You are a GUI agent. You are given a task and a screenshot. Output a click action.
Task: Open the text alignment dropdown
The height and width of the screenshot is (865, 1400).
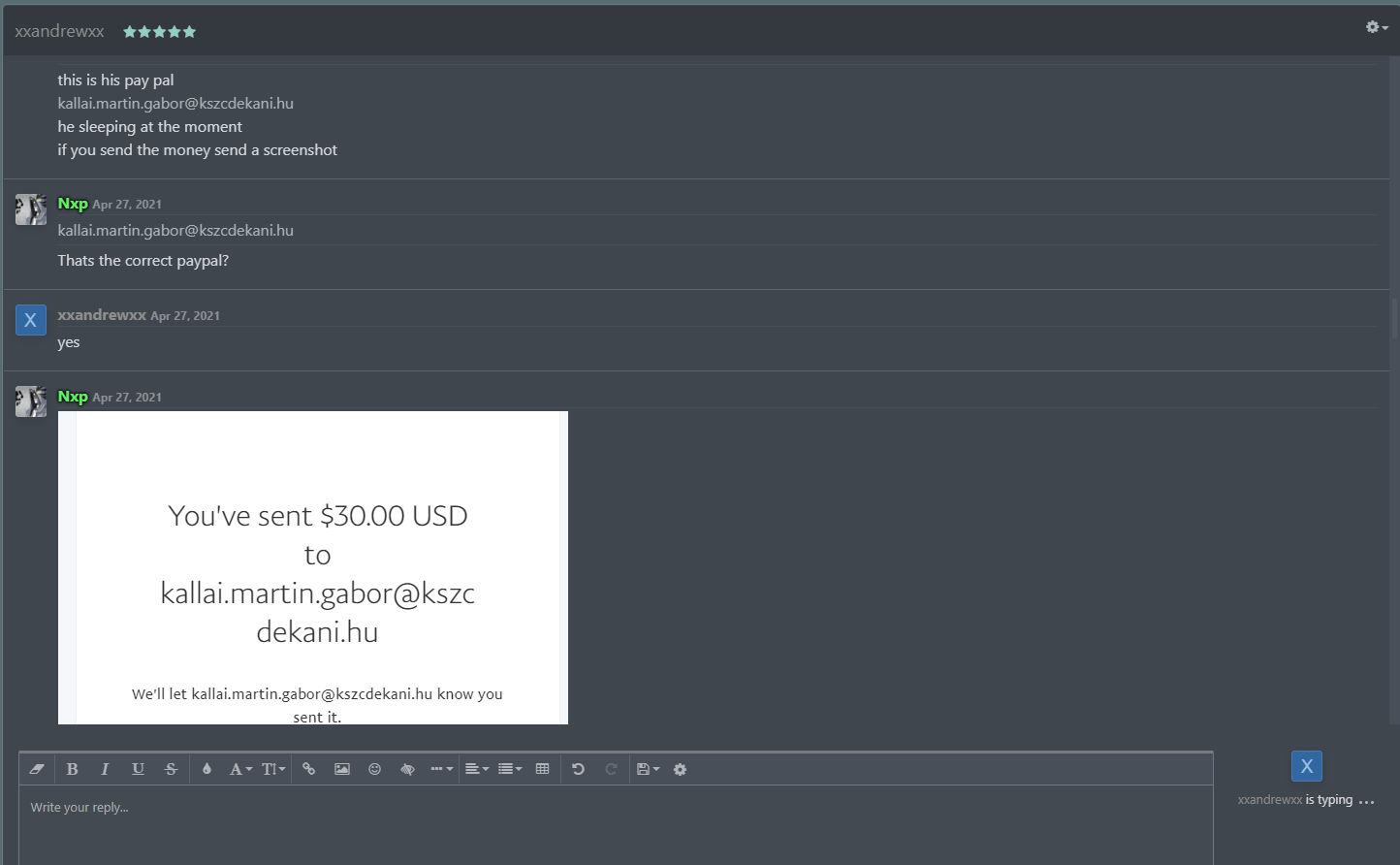(476, 769)
